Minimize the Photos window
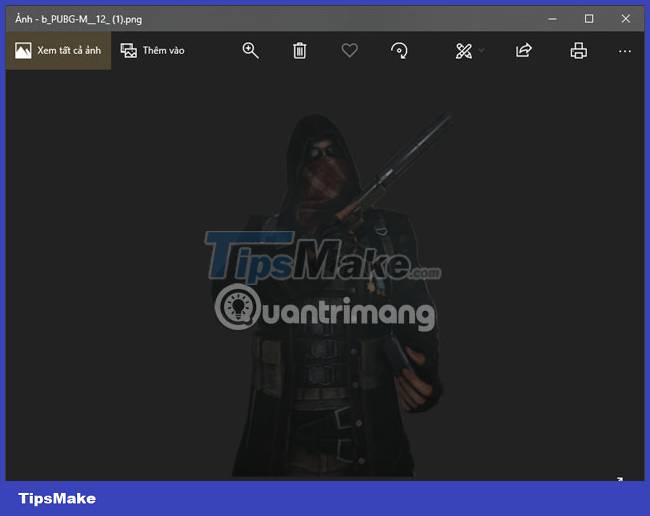 point(552,19)
